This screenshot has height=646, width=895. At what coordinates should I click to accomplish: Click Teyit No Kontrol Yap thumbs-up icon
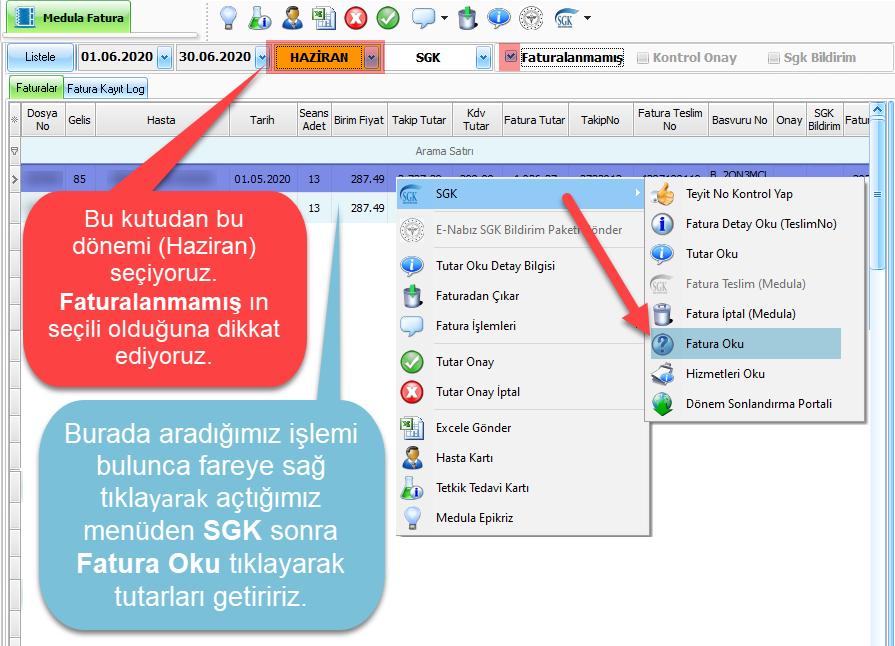pos(663,194)
